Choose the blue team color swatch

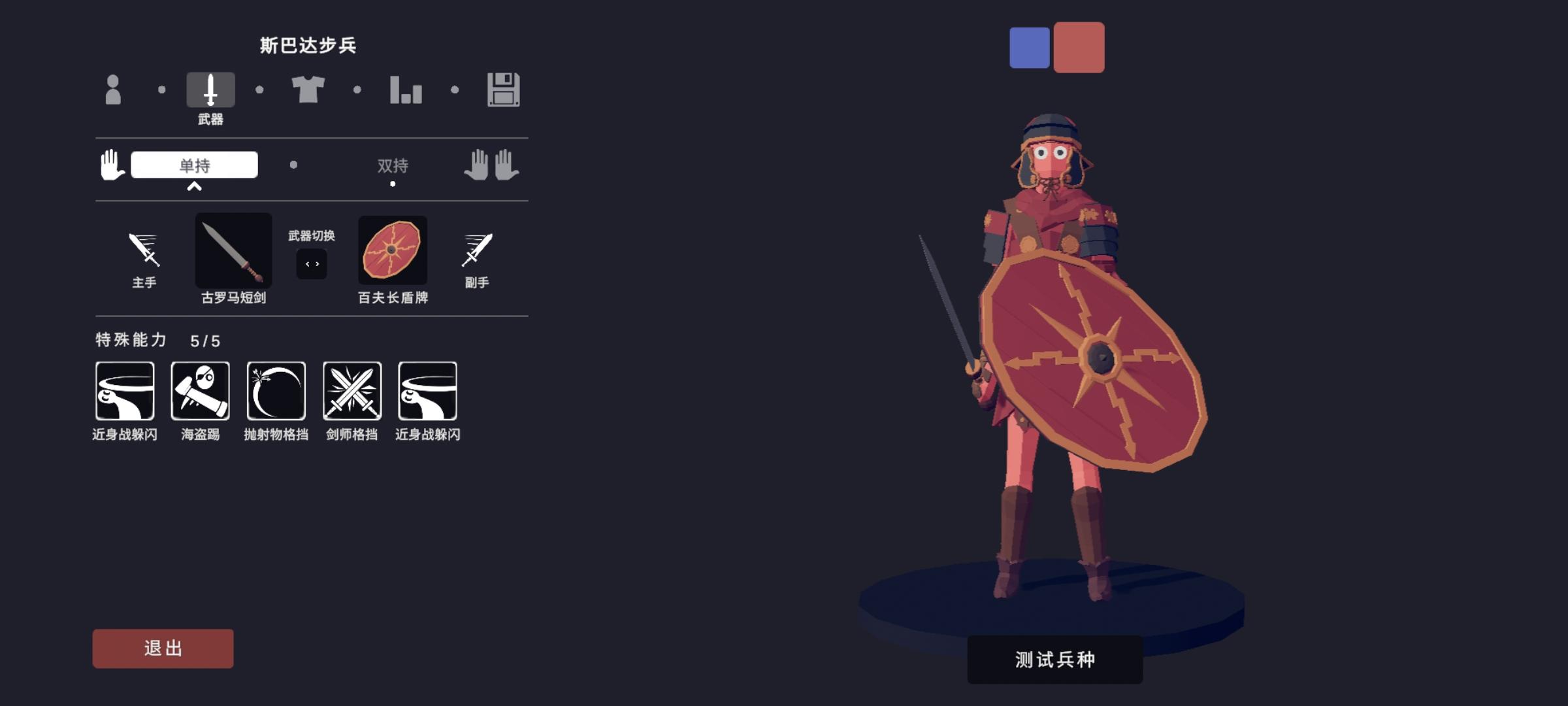click(1030, 48)
